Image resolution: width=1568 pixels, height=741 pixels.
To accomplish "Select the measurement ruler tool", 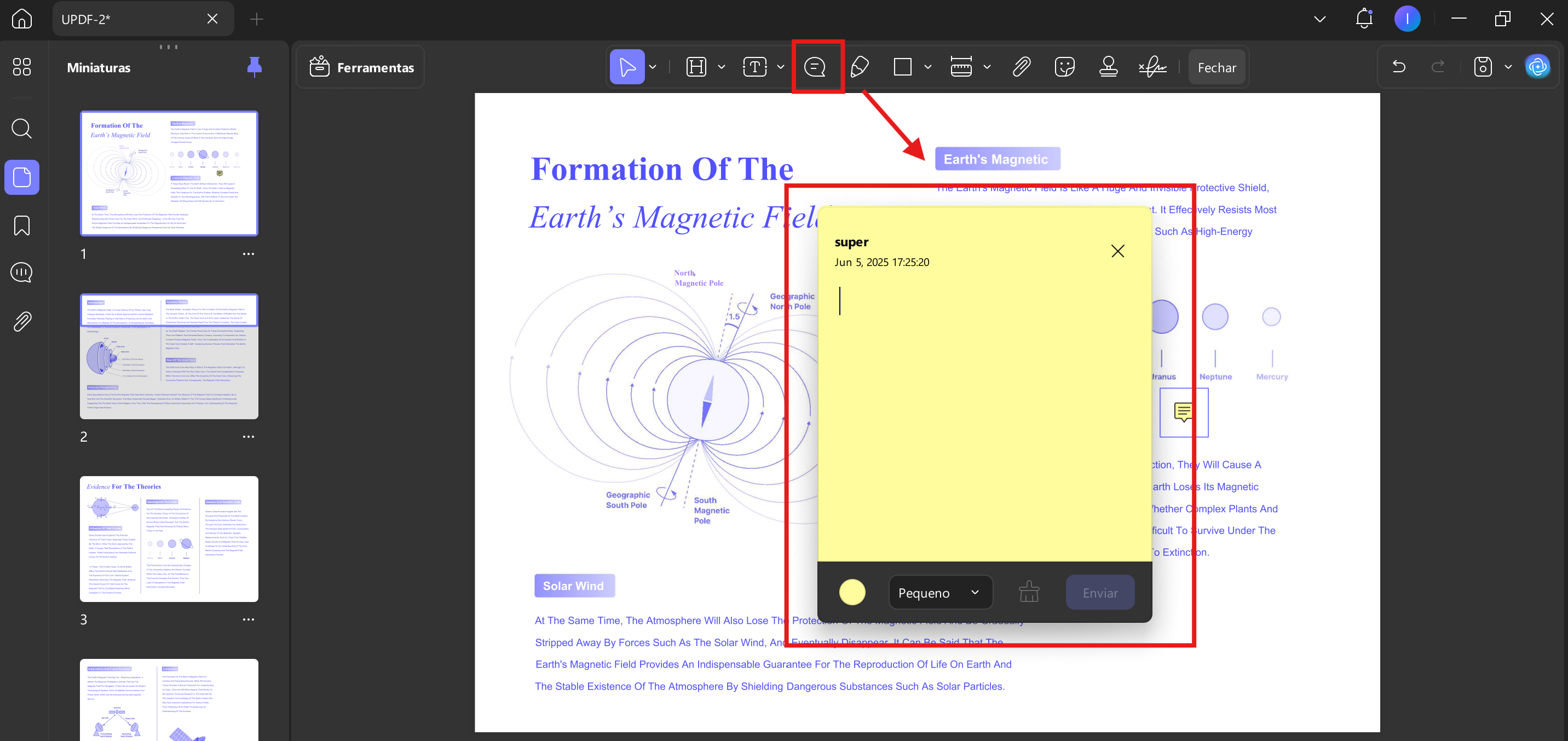I will 961,67.
